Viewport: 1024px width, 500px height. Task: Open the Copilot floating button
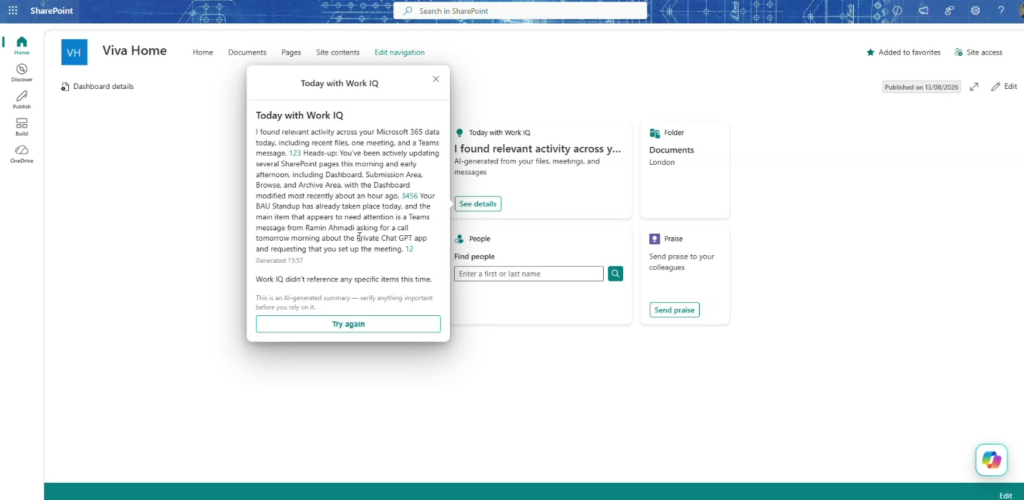coord(991,460)
